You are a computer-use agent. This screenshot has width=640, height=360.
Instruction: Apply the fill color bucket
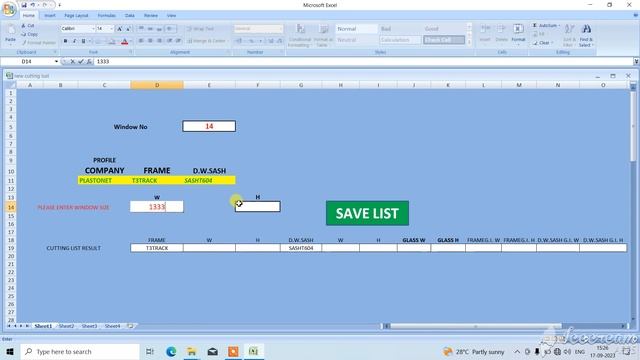coord(111,41)
